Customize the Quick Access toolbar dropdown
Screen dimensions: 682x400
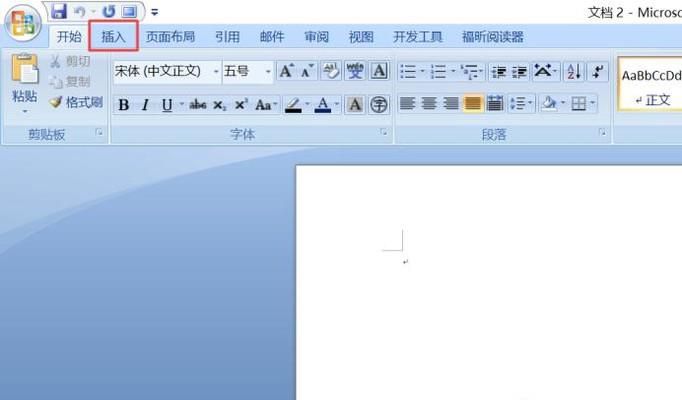[x=154, y=12]
